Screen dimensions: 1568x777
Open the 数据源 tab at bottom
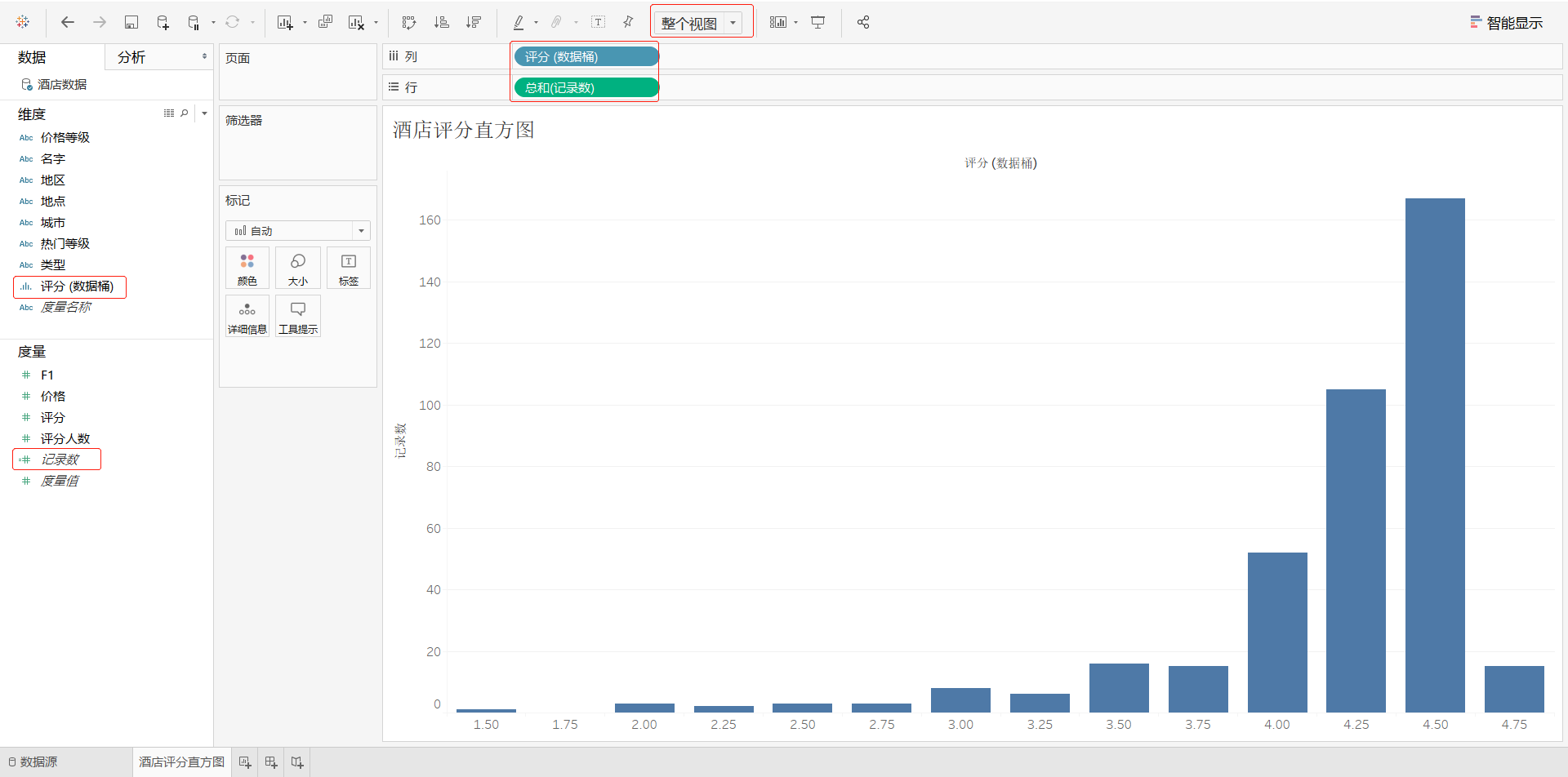(x=33, y=761)
